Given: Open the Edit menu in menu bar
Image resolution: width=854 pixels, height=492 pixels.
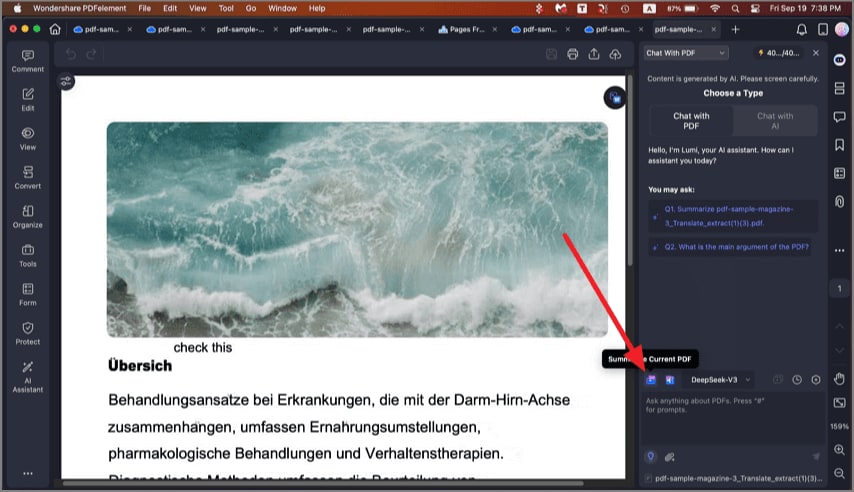Looking at the screenshot, I should point(170,8).
